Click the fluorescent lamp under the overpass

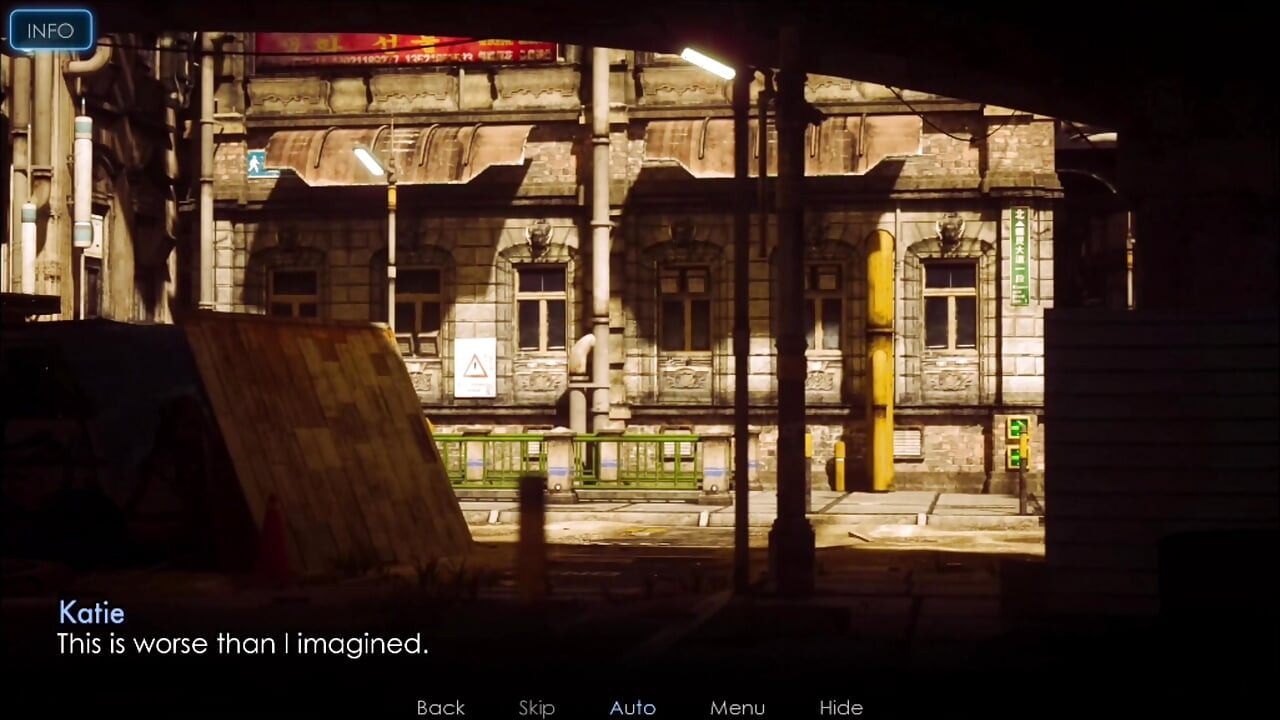tap(708, 63)
